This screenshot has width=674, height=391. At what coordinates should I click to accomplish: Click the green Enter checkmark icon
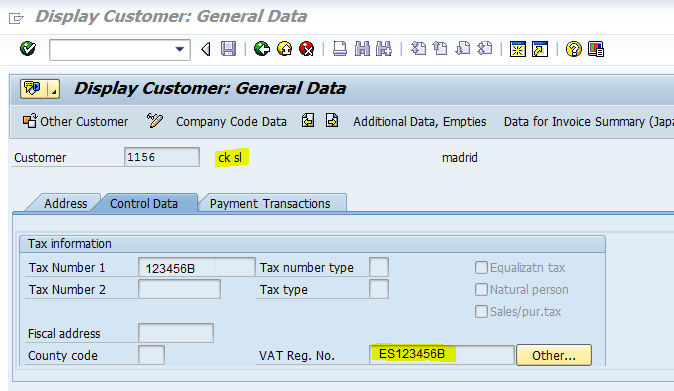click(28, 49)
